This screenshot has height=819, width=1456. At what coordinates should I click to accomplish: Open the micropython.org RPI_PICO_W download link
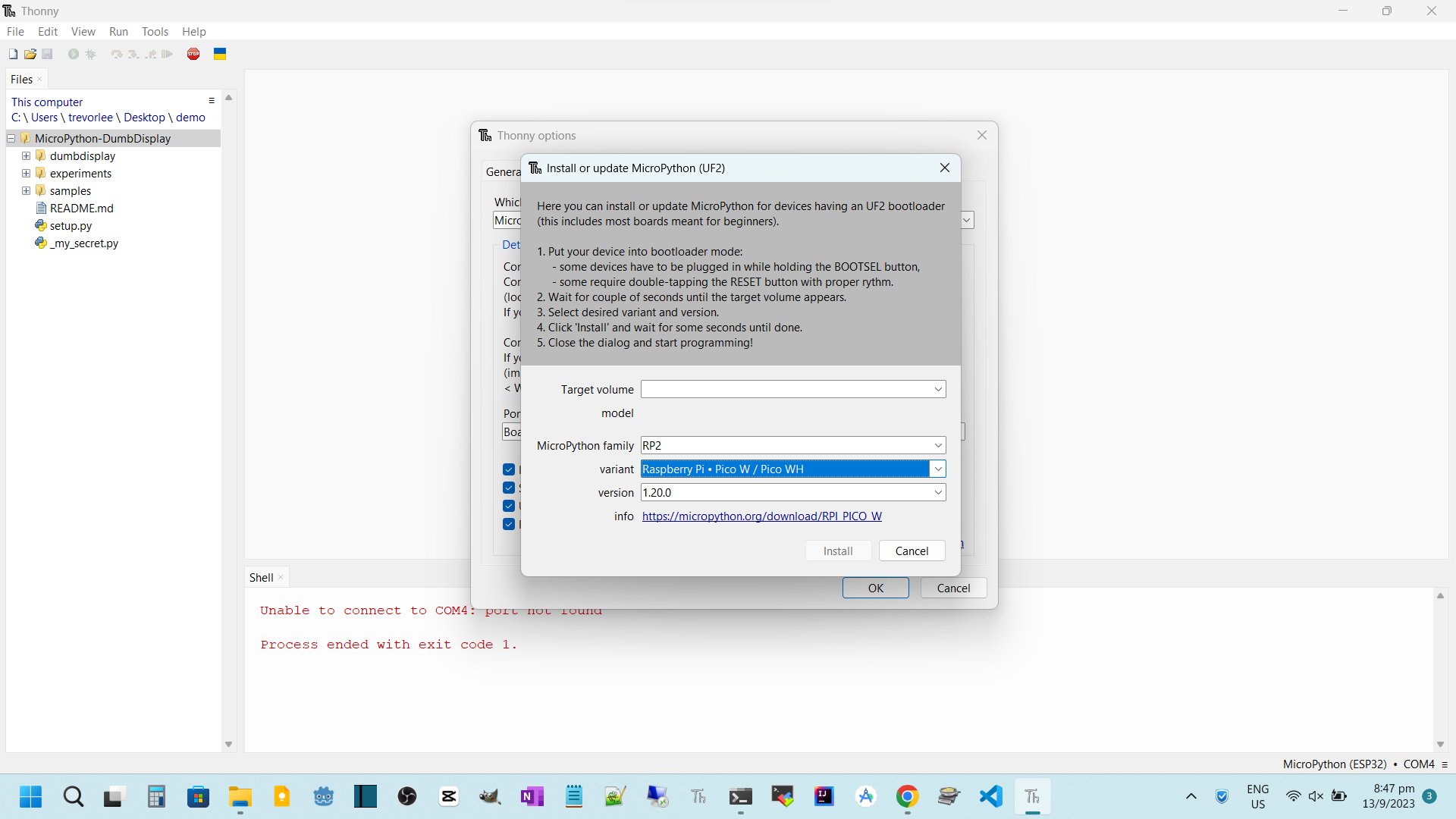click(x=761, y=516)
